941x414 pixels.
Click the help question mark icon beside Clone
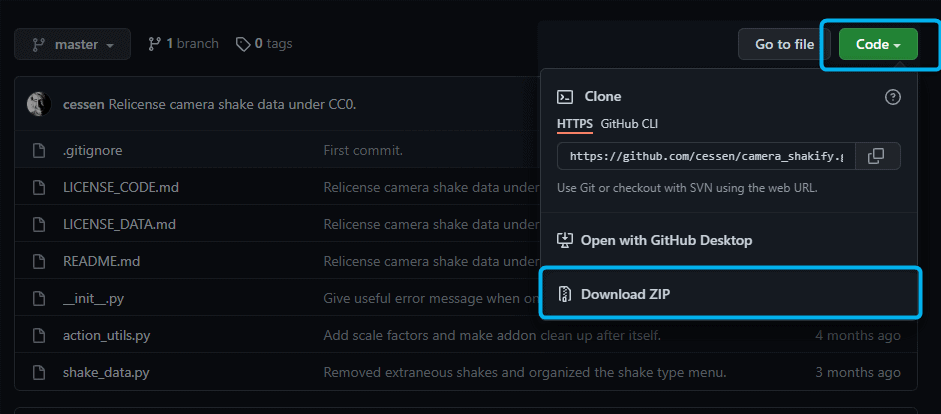point(892,97)
